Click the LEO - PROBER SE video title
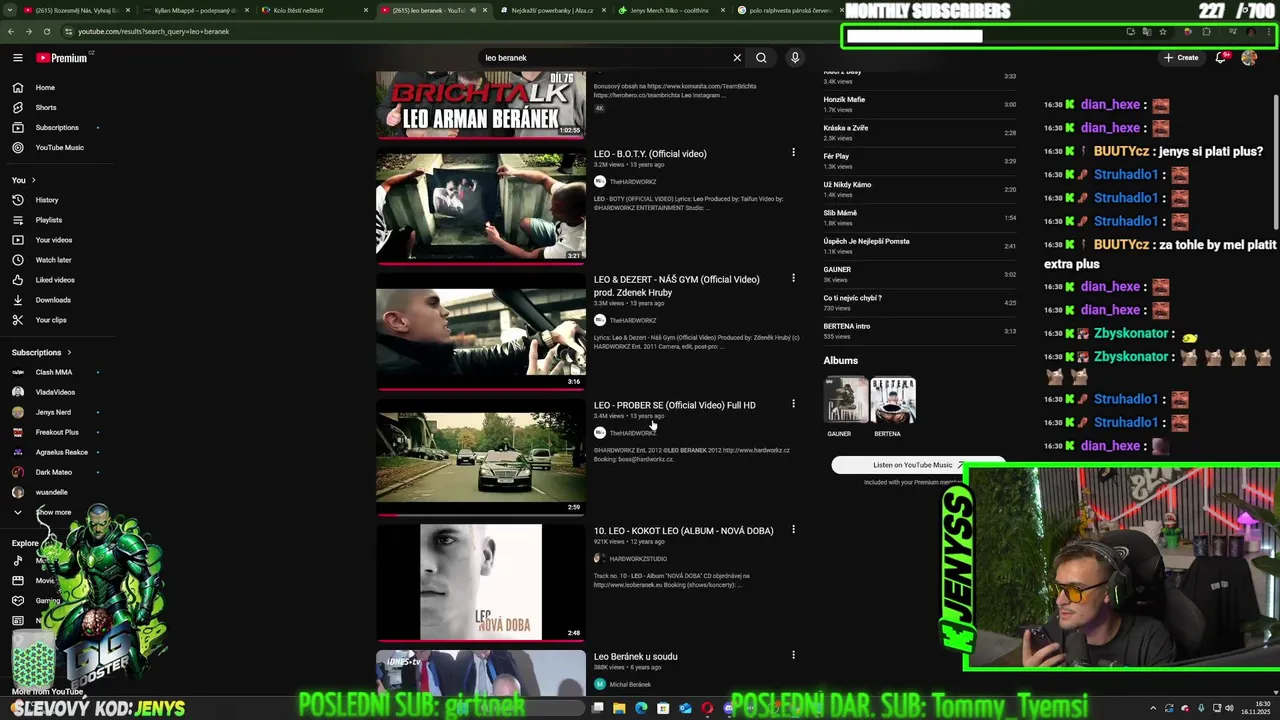This screenshot has width=1280, height=720. coord(675,405)
